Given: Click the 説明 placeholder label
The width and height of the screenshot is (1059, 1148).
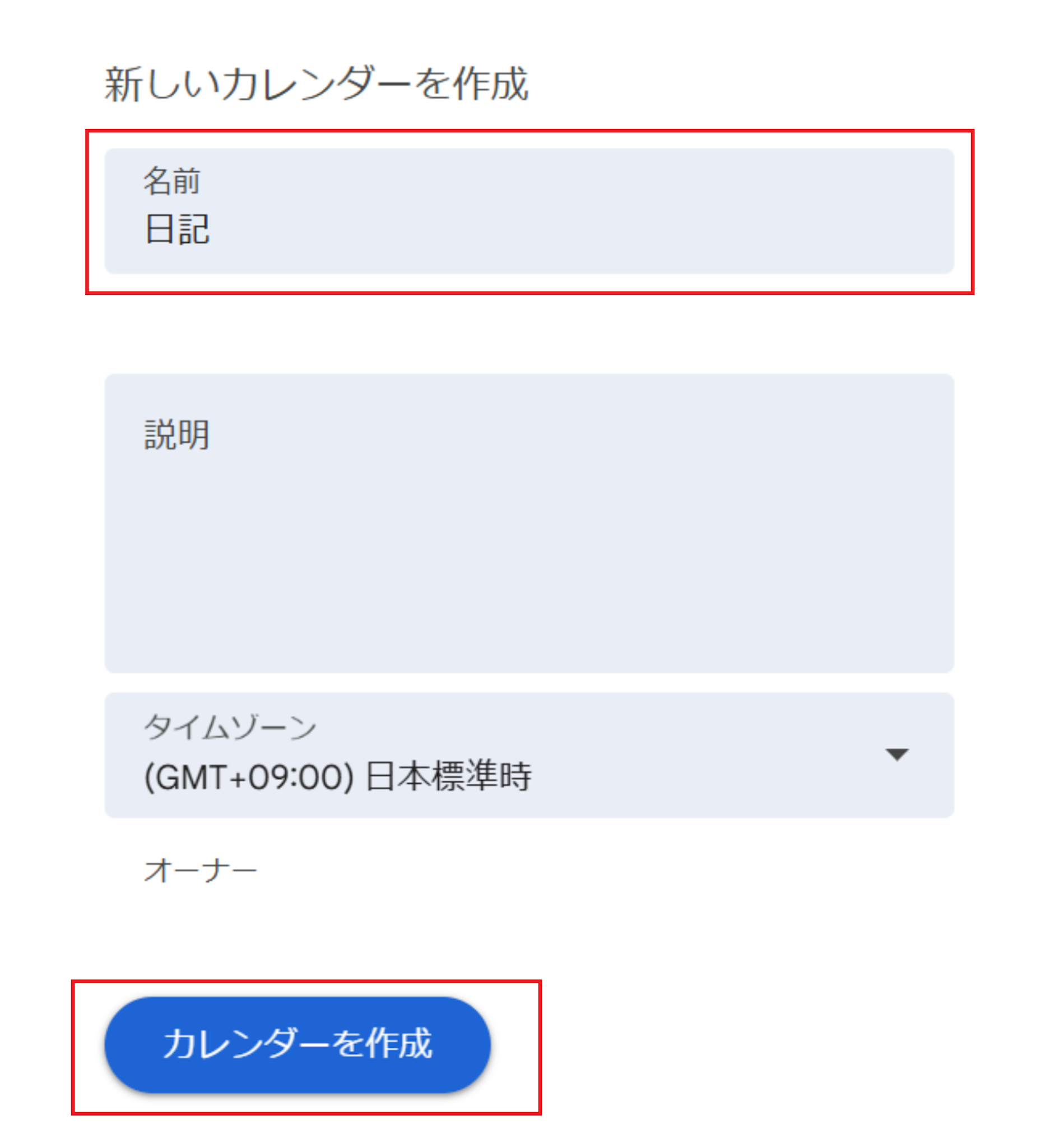Looking at the screenshot, I should [176, 434].
